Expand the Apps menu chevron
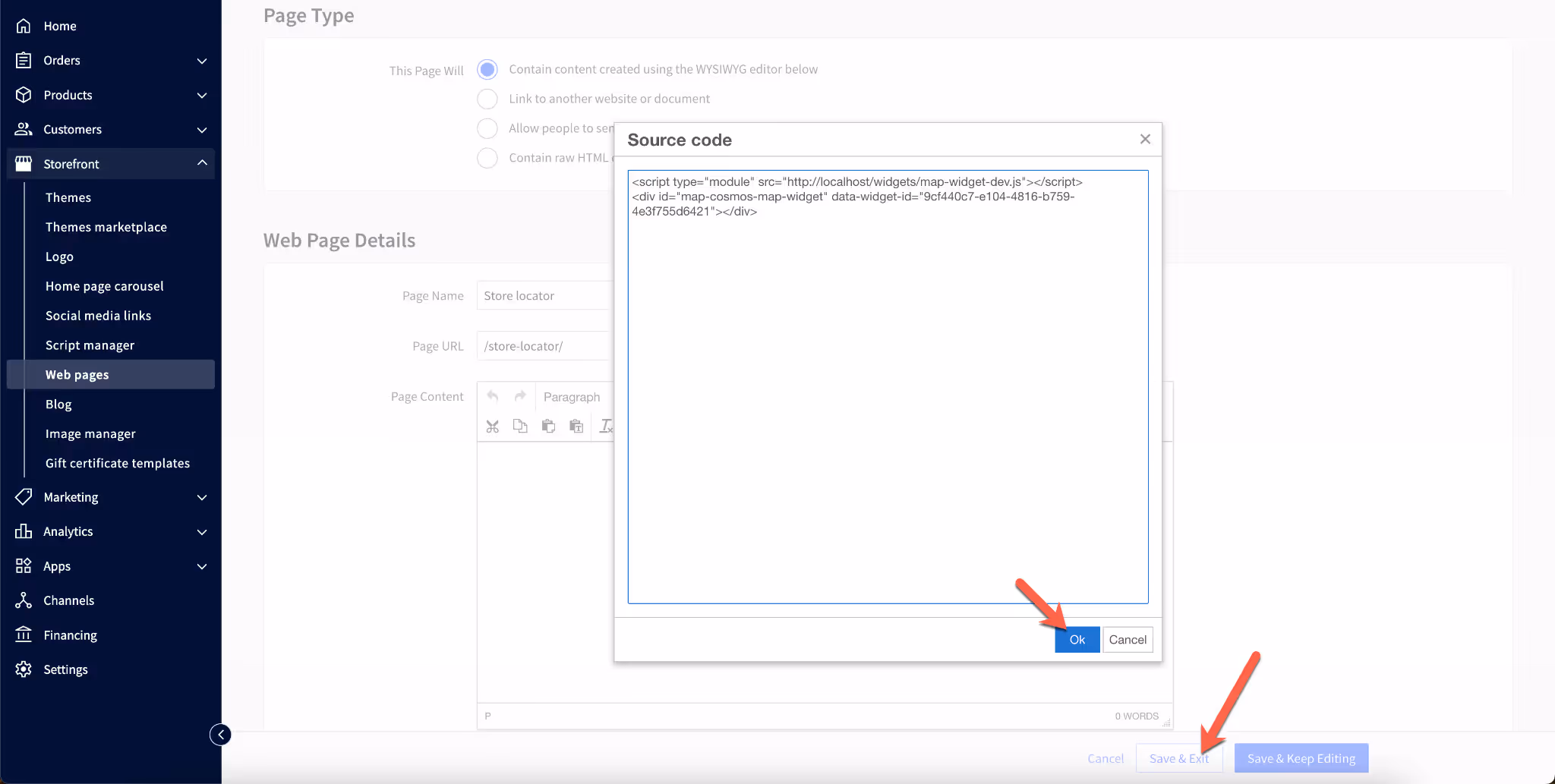Viewport: 1555px width, 784px height. point(202,567)
